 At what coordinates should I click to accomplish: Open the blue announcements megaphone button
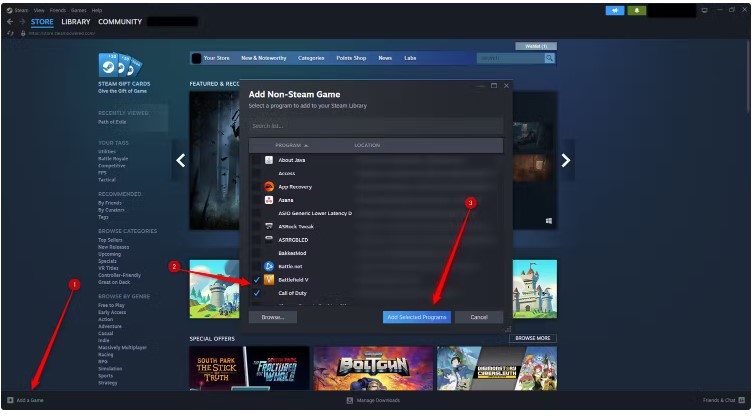click(x=614, y=10)
